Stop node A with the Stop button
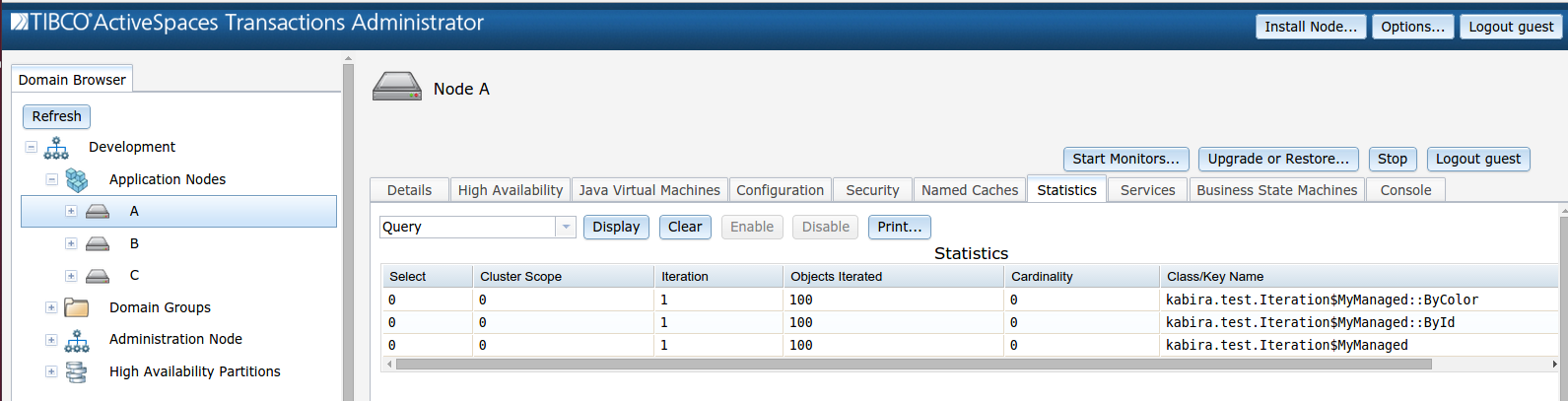This screenshot has width=1568, height=401. point(1393,159)
